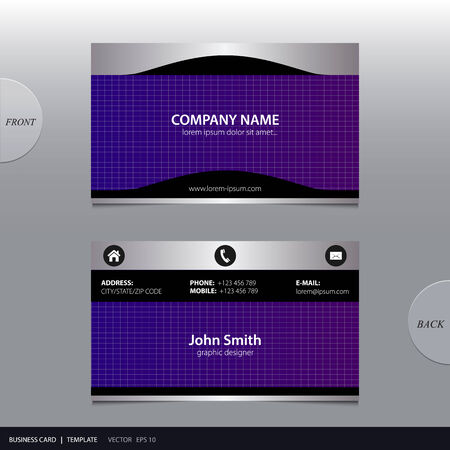Select the COMPANY NAME heading
450x450 pixels.
pyautogui.click(x=225, y=120)
